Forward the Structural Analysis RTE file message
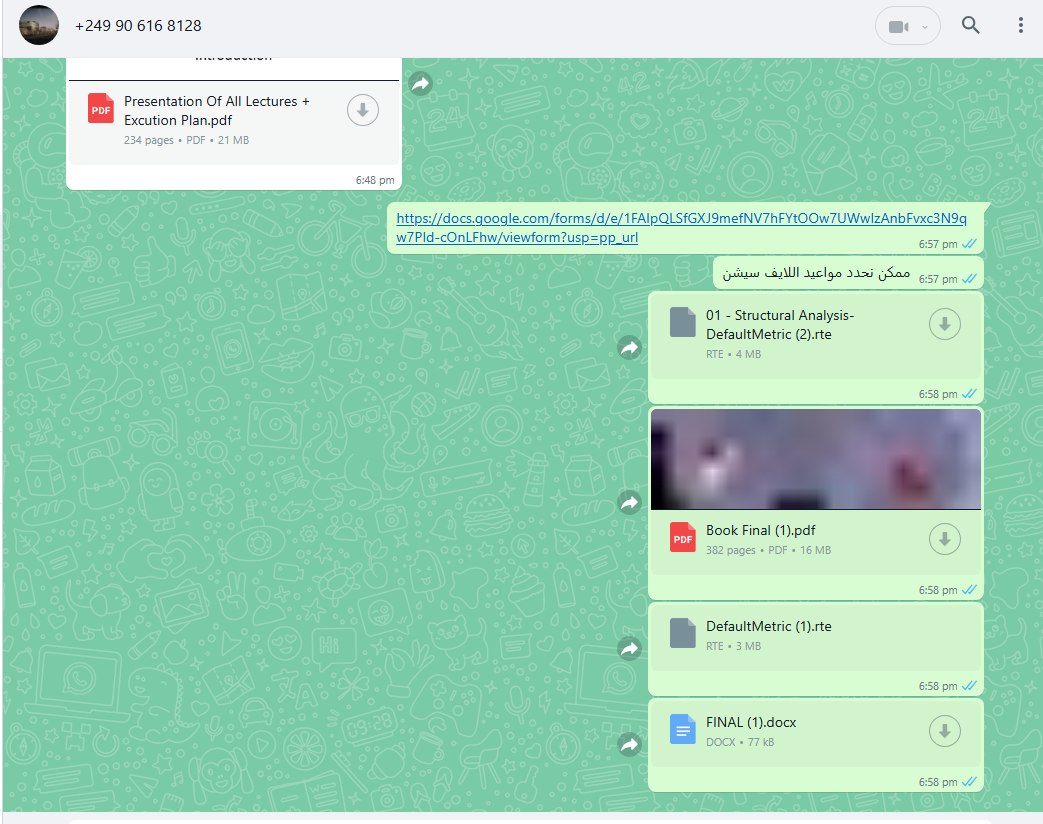Image resolution: width=1043 pixels, height=824 pixels. 629,347
